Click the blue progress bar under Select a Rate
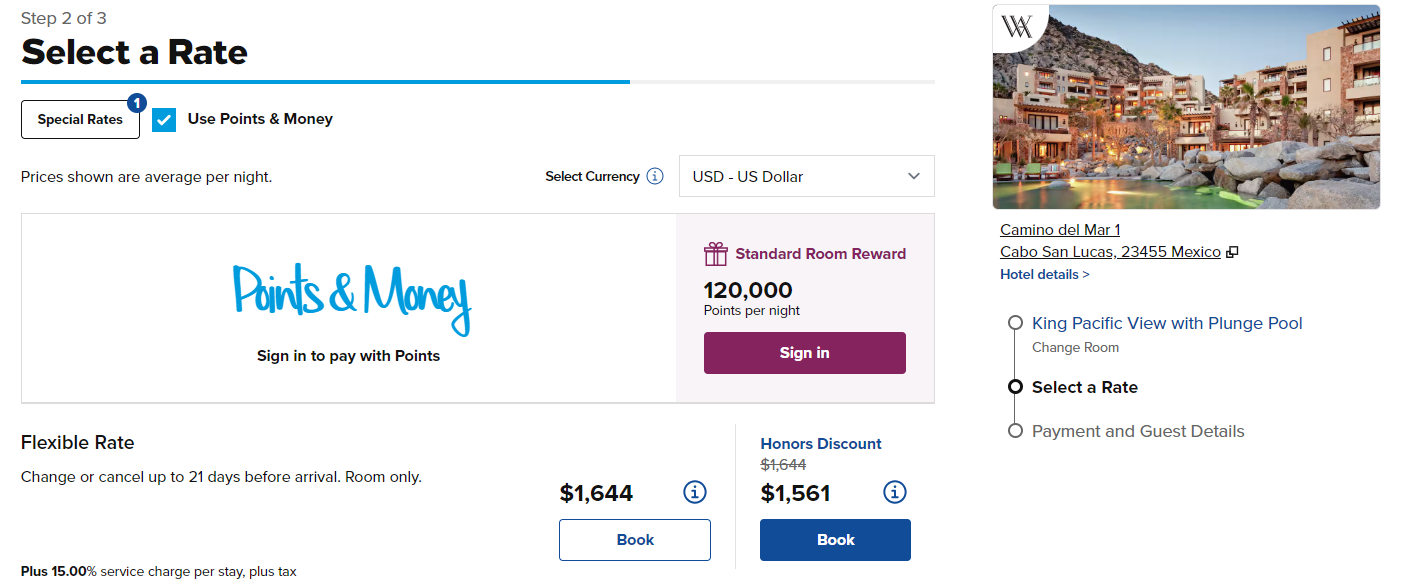This screenshot has width=1405, height=586. (325, 80)
